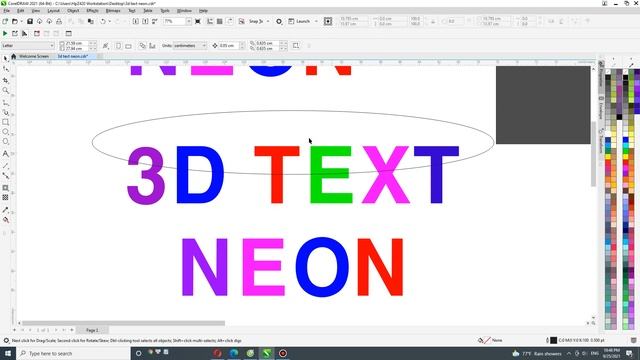Click the dark gray rectangle object
Image resolution: width=640 pixels, height=360 pixels.
pos(543,105)
